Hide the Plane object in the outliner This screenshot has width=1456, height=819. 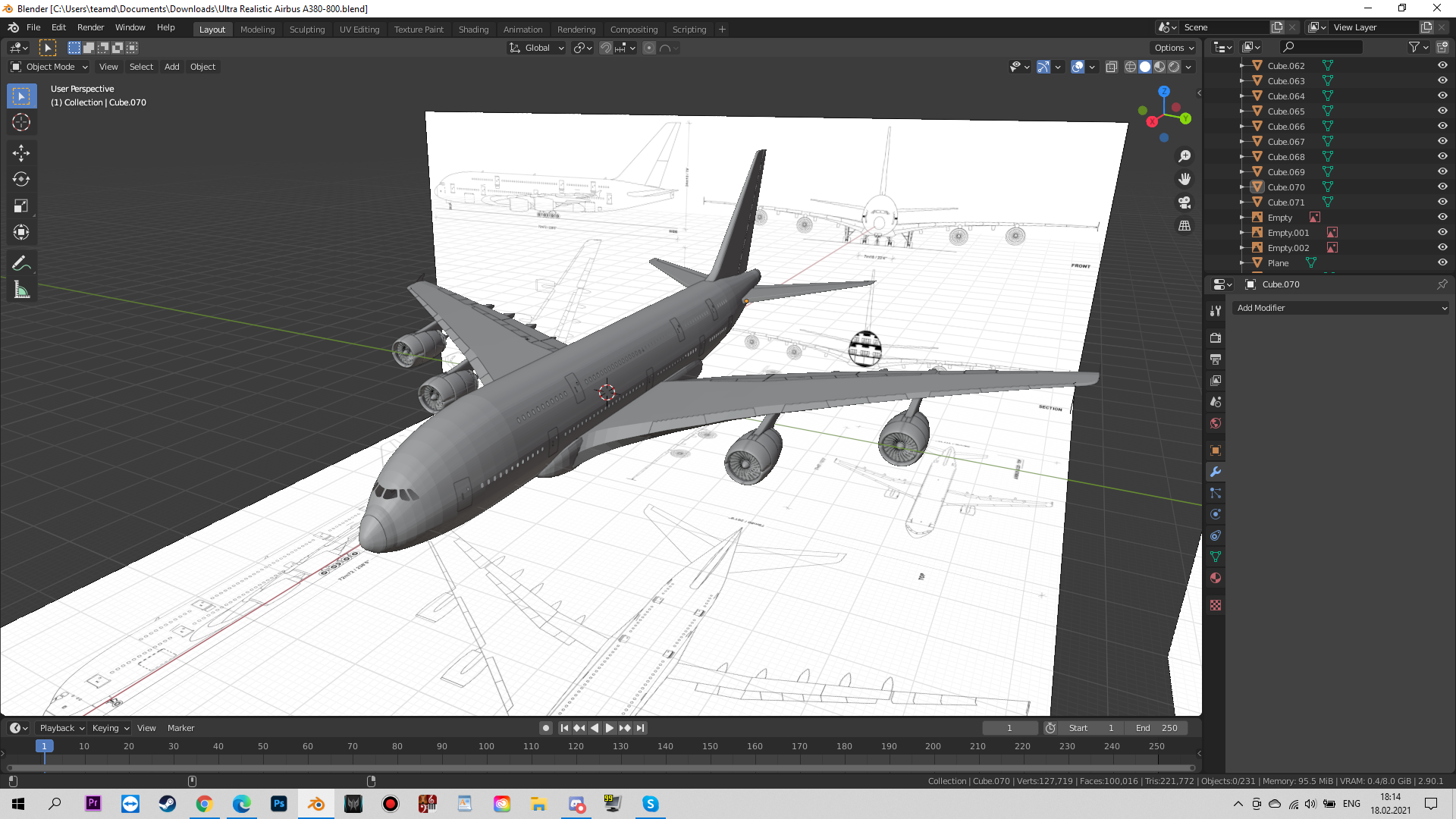click(1442, 262)
